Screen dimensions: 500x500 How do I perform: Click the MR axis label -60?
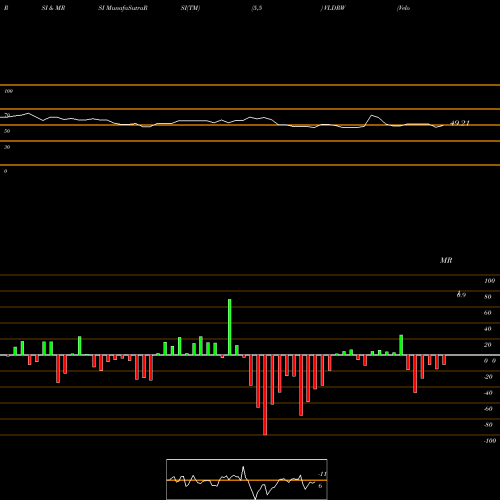(x=488, y=409)
